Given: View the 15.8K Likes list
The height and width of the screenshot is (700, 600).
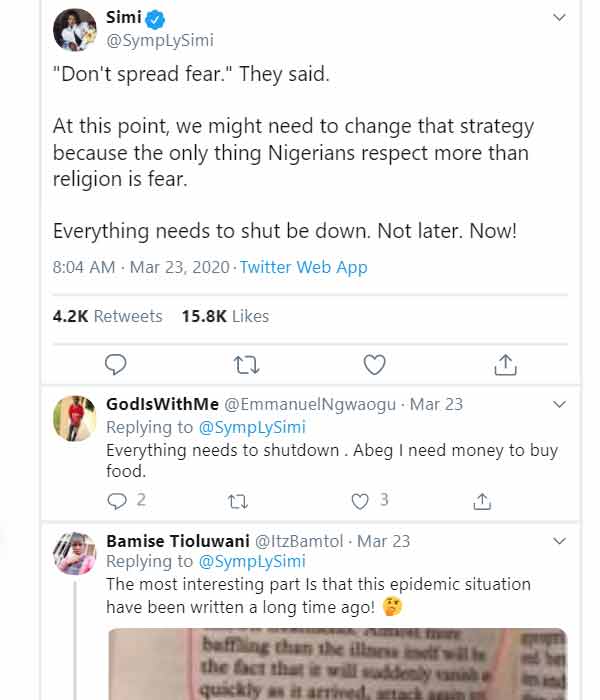Looking at the screenshot, I should (225, 316).
